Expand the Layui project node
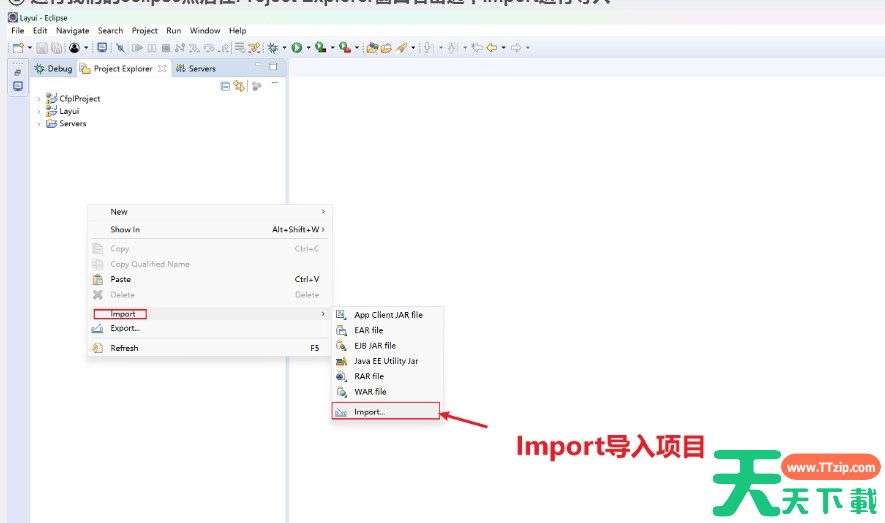 (x=38, y=111)
